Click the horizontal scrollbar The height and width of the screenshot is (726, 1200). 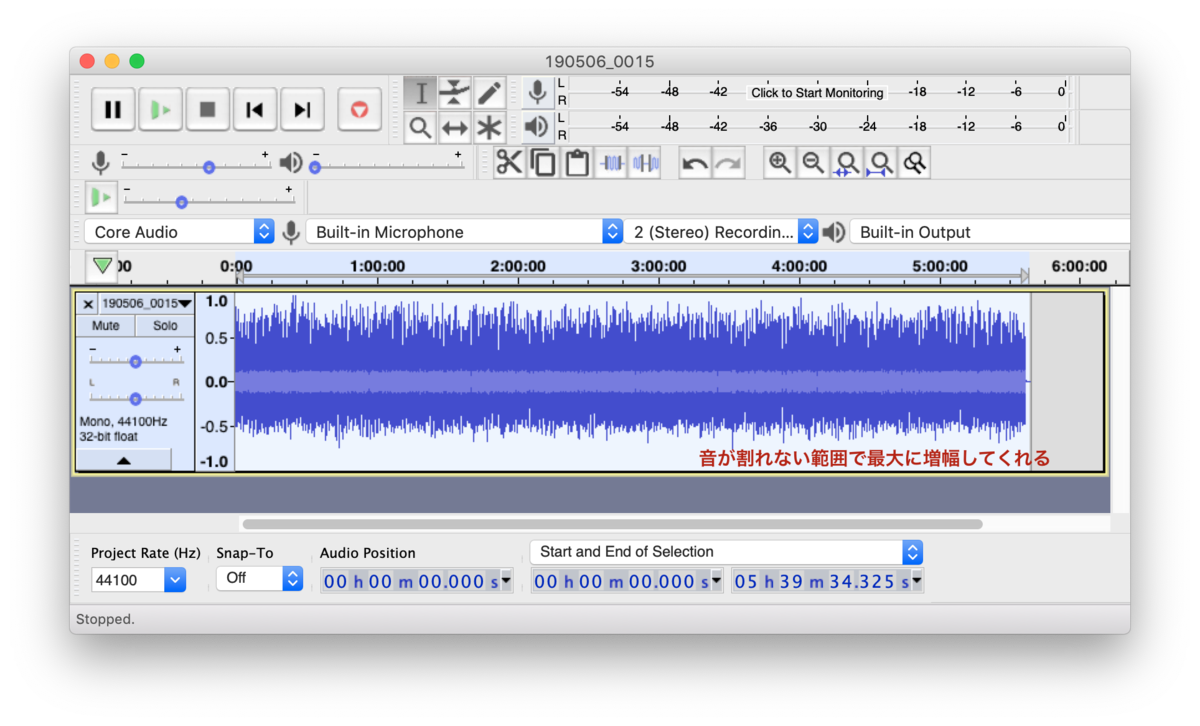[612, 523]
